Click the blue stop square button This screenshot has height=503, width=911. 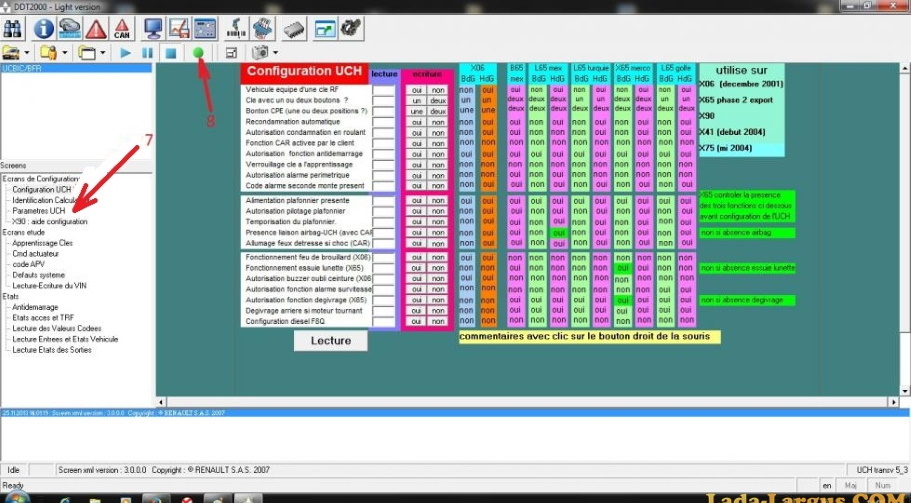(x=170, y=52)
